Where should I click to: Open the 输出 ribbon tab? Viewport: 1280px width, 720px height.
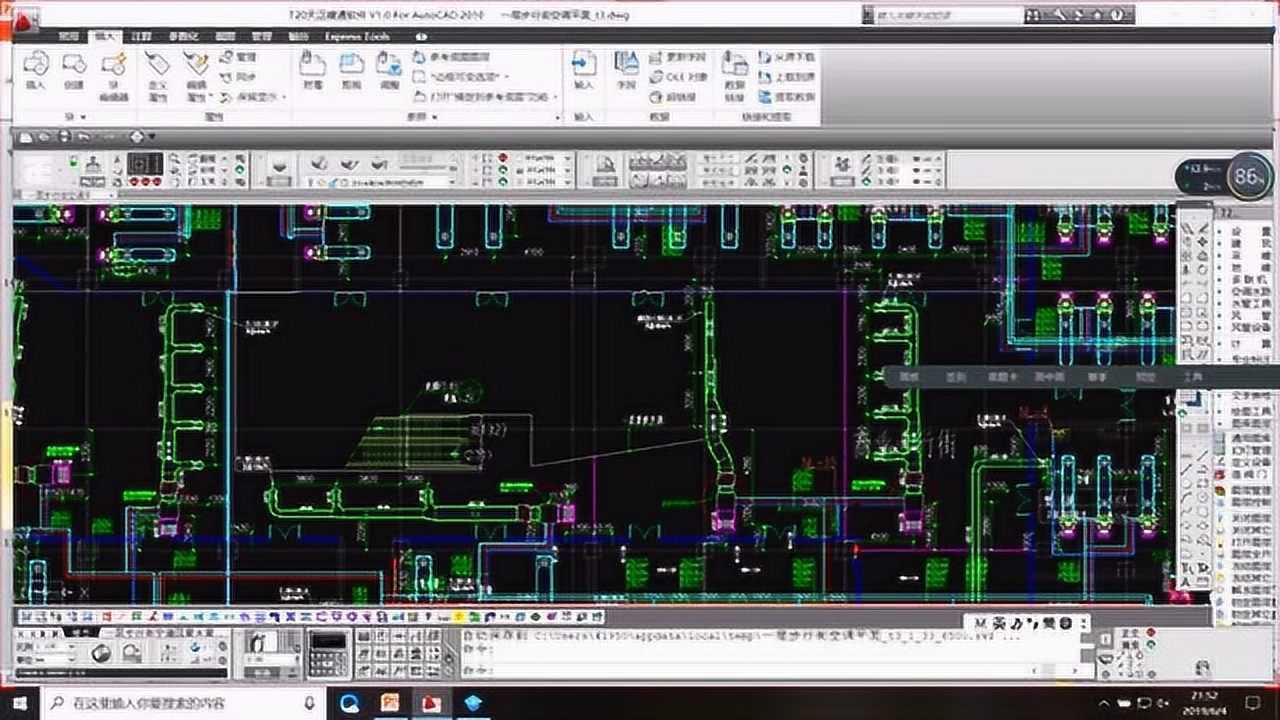pos(298,37)
